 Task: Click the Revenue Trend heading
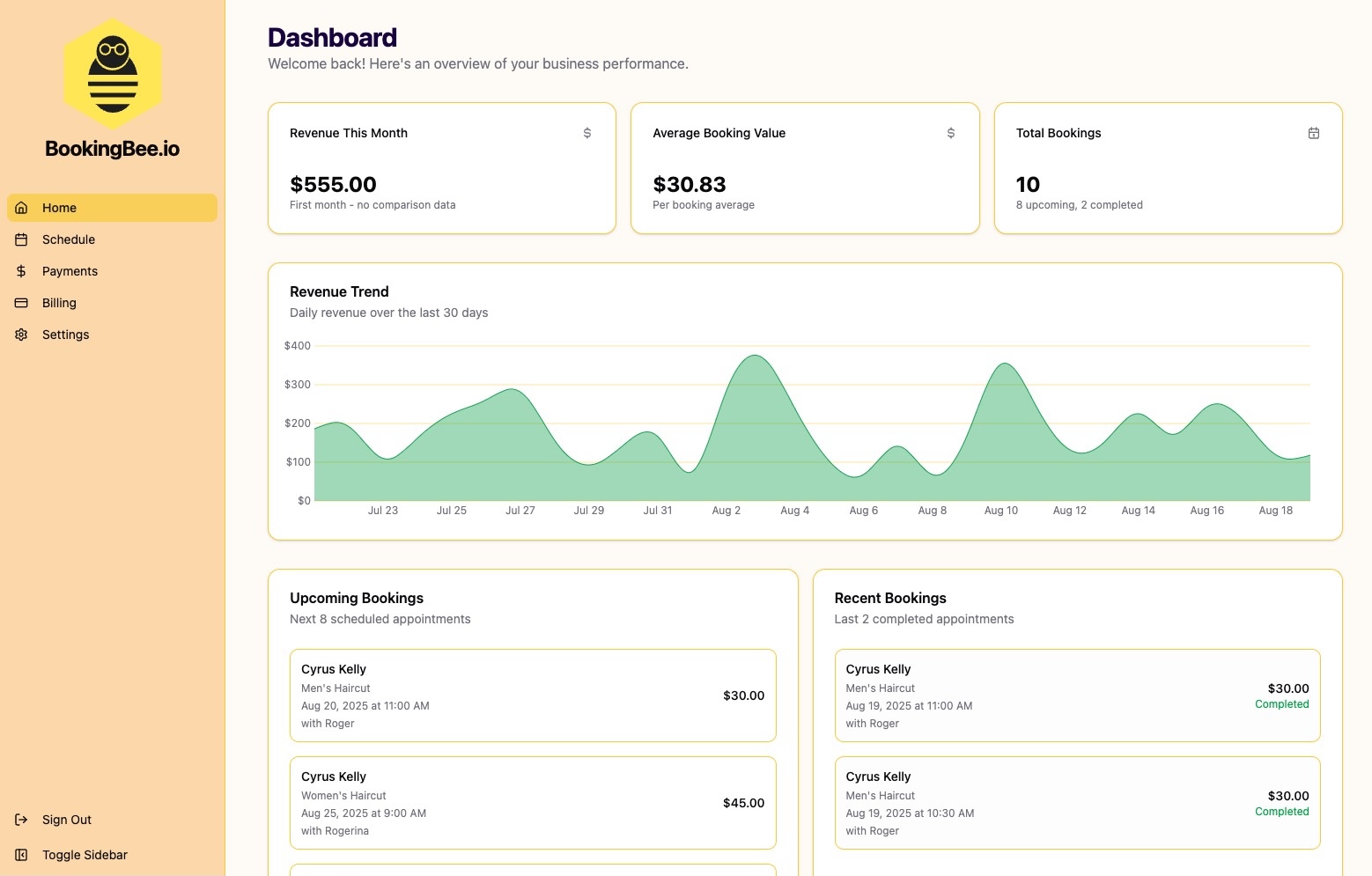click(x=339, y=291)
